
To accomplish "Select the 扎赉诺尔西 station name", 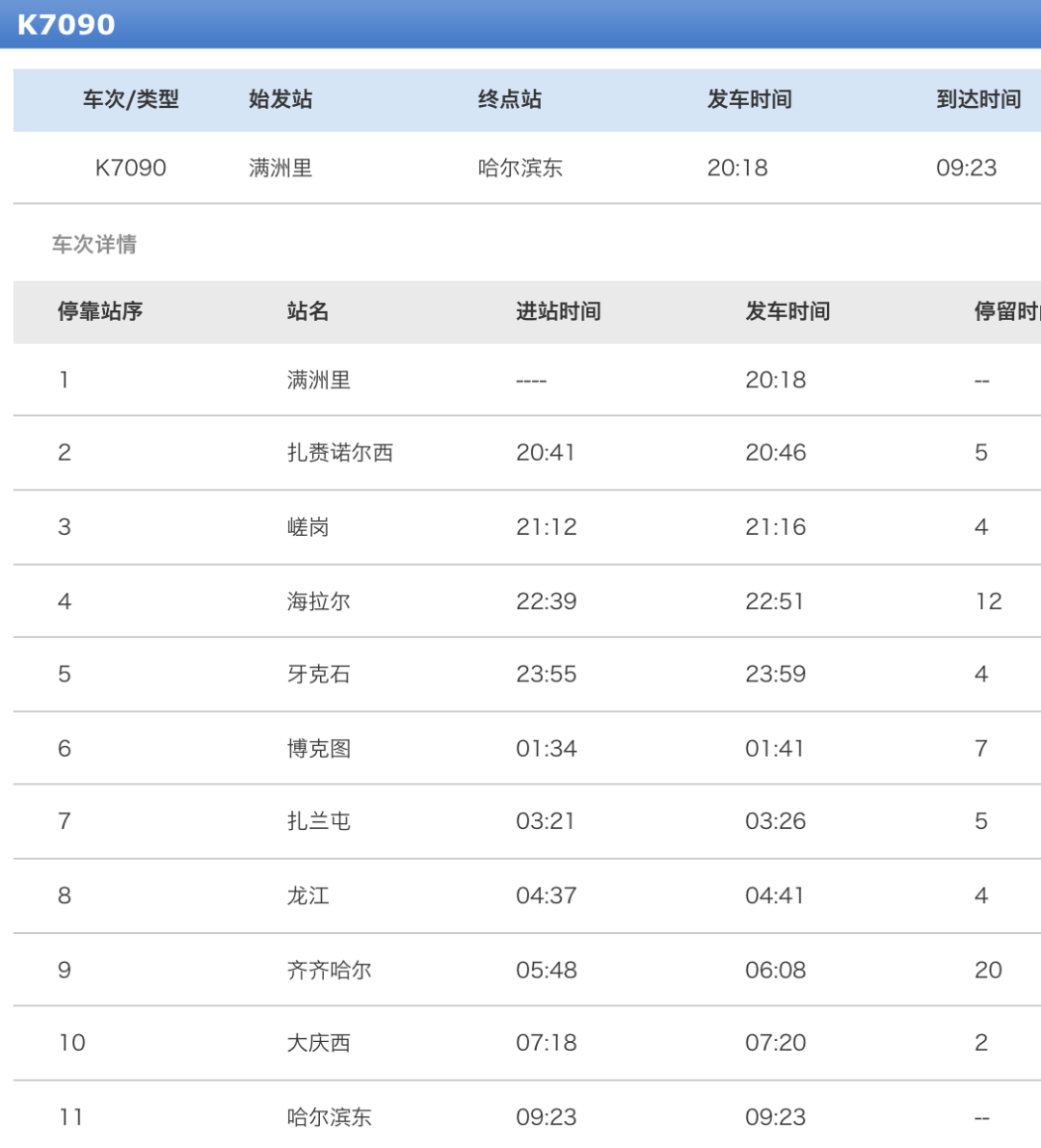I will (x=339, y=453).
